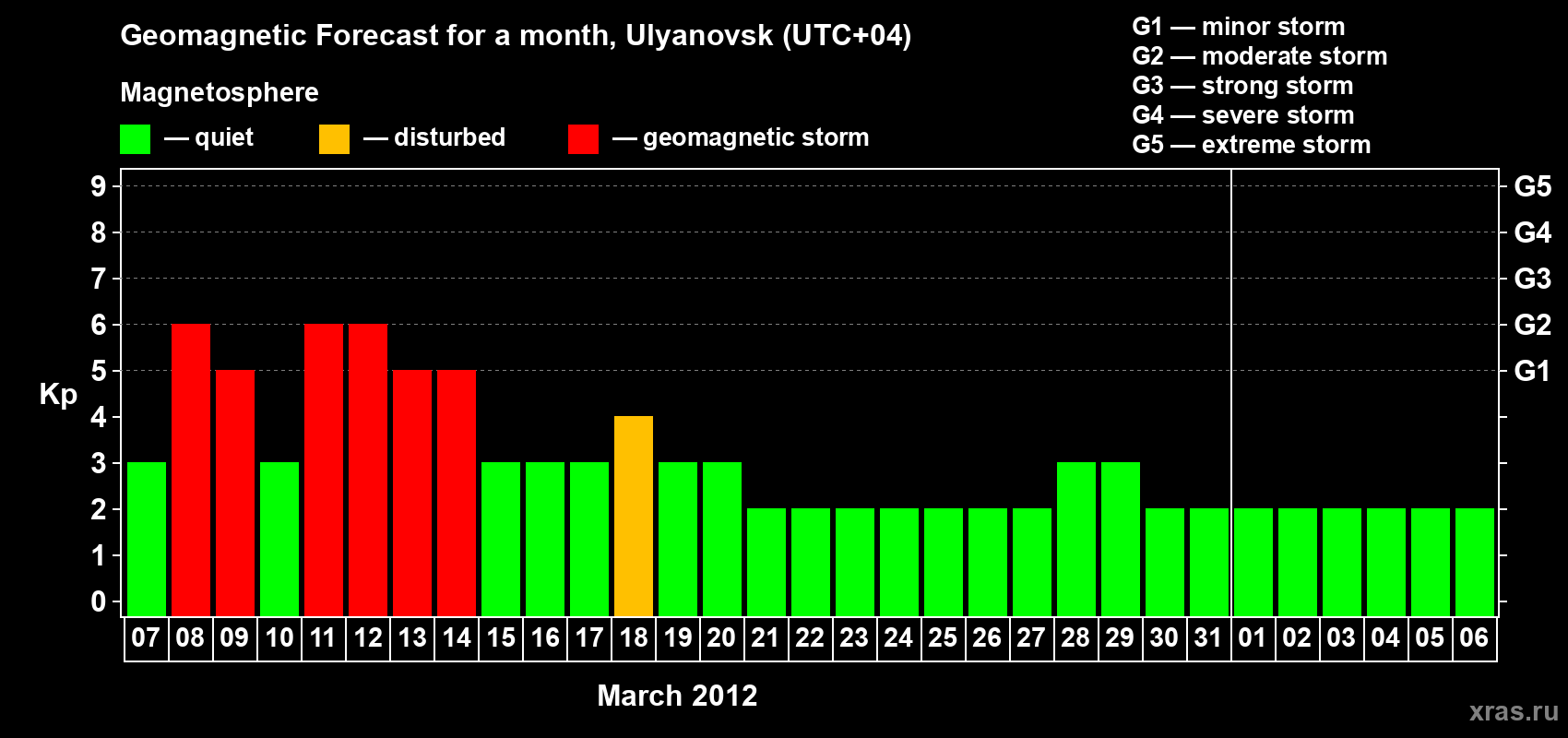Viewport: 1568px width, 738px height.
Task: Select the red bar for March 12
Action: click(368, 470)
